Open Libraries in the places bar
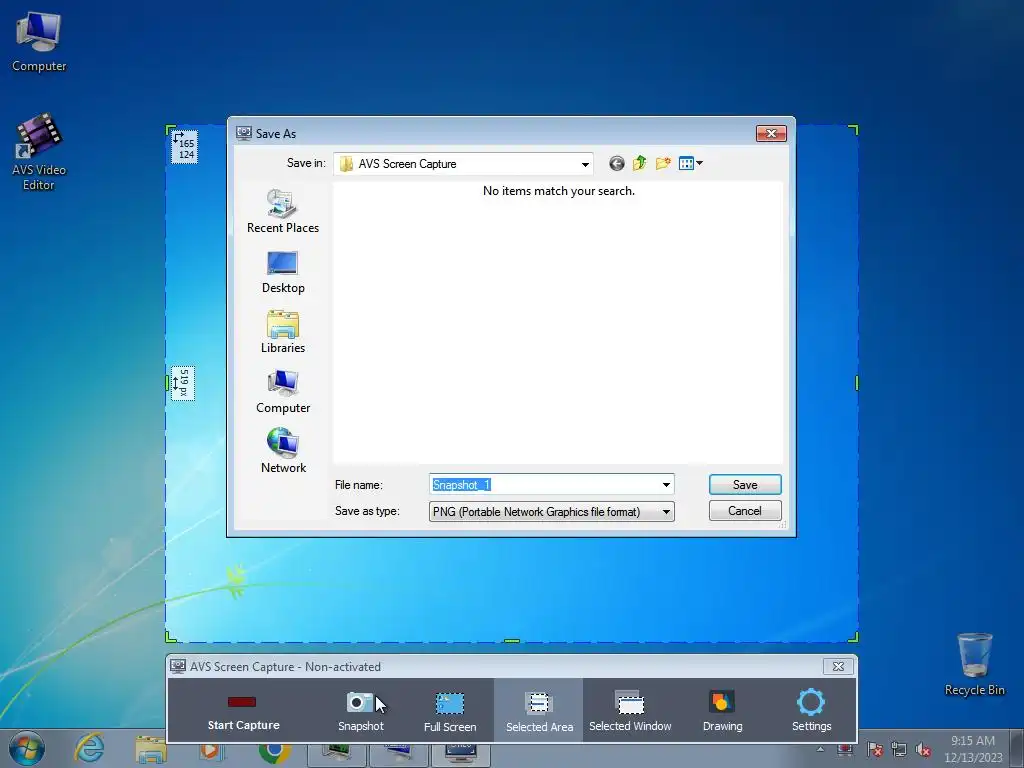 (283, 332)
